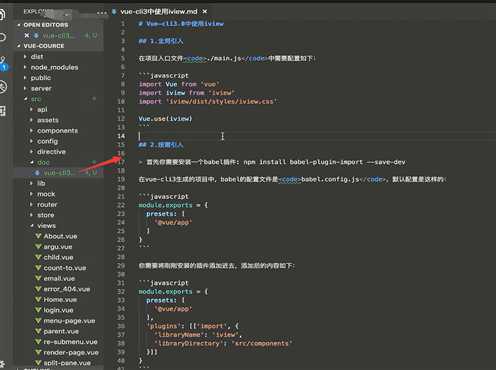Open render-page.vue in the file tree
496x370 pixels.
[x=71, y=352]
